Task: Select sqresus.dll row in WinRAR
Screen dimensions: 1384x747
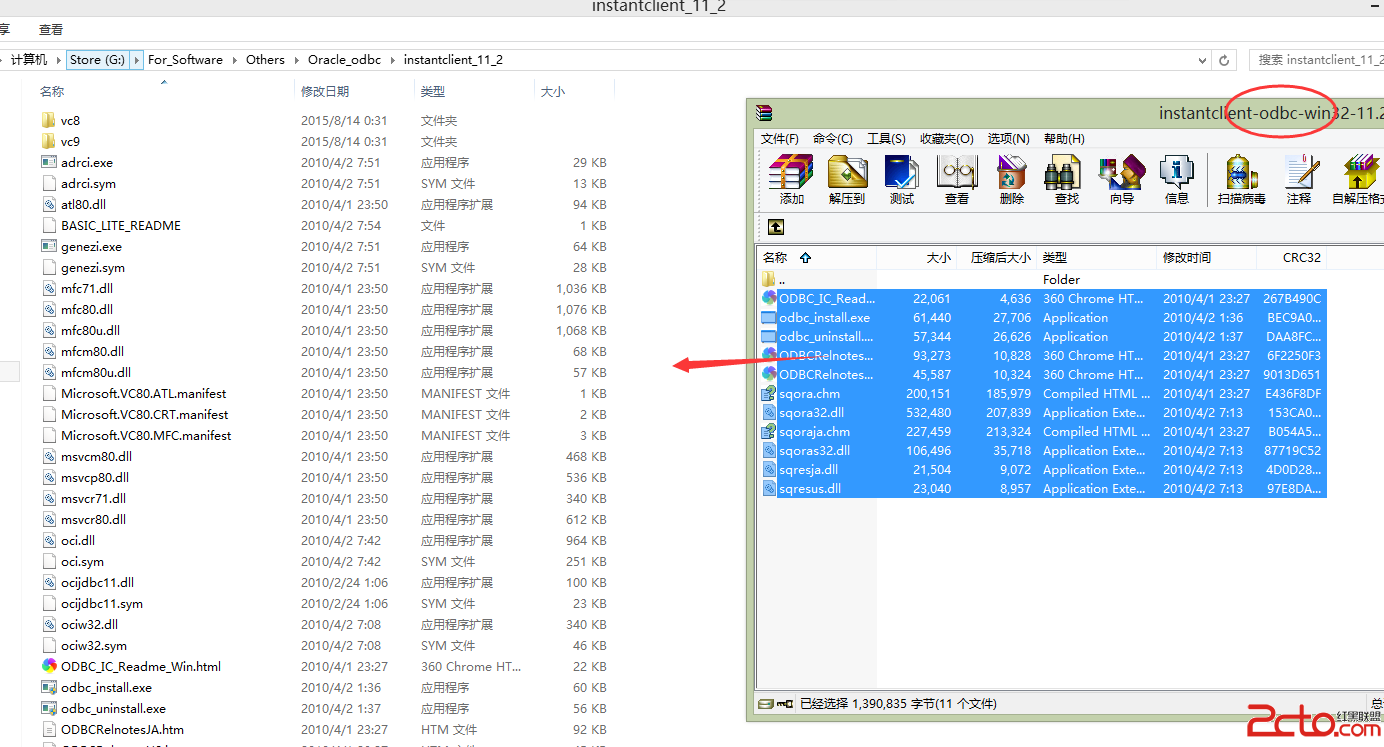Action: point(1043,488)
